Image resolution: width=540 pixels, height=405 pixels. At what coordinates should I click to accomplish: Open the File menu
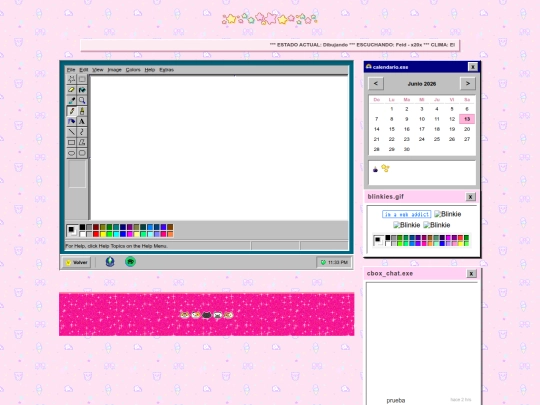click(71, 70)
